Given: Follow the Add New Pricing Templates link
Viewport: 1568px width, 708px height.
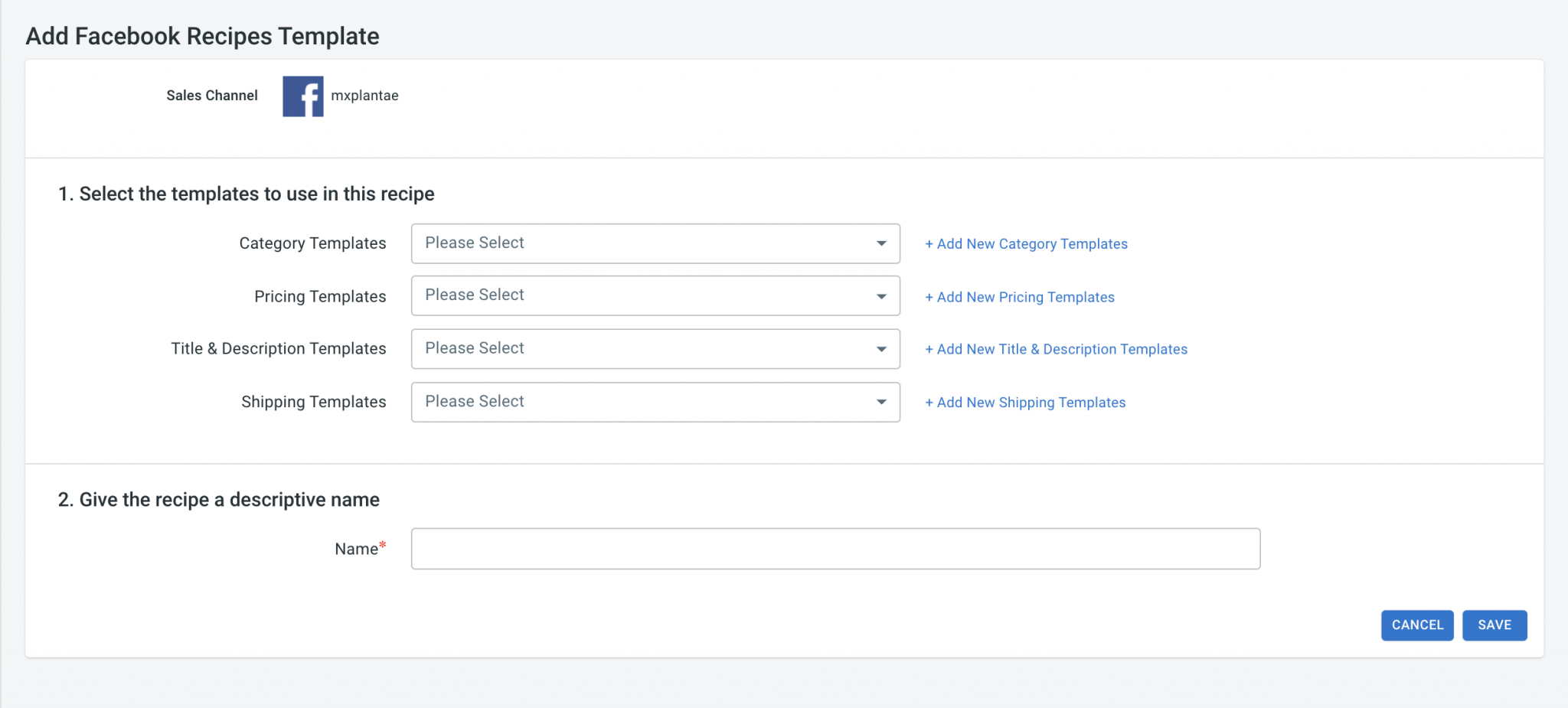Looking at the screenshot, I should click(x=1019, y=297).
